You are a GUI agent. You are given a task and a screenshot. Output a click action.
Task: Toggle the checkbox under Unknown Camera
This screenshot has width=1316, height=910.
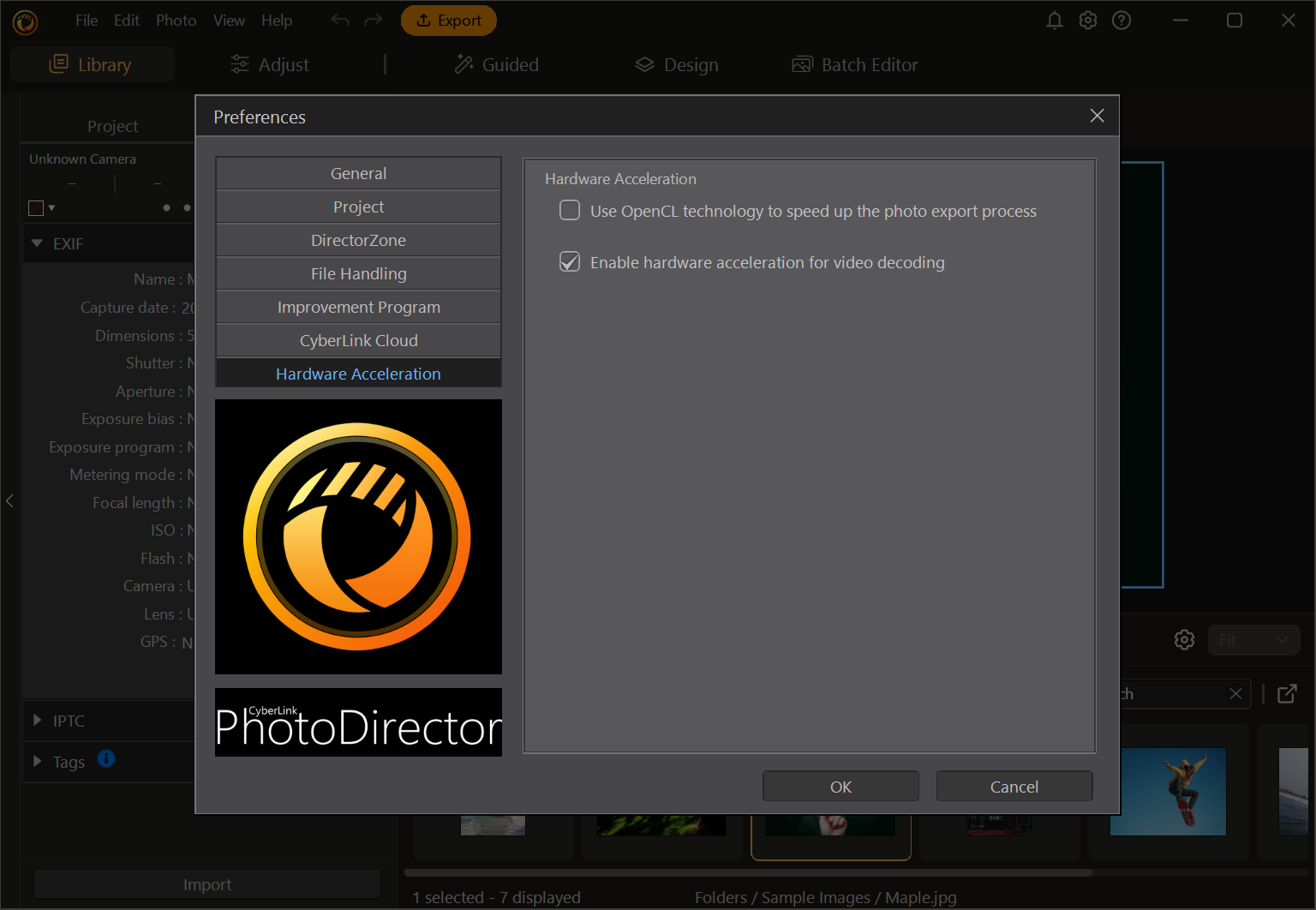coord(36,208)
